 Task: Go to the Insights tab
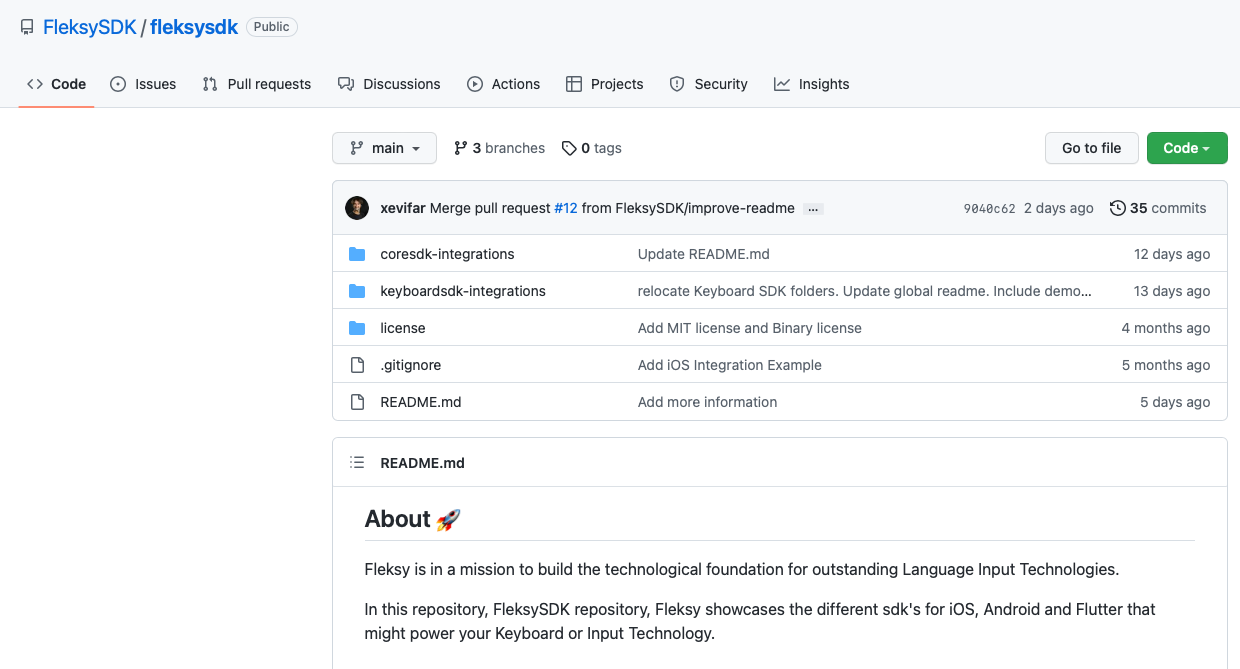click(x=811, y=84)
